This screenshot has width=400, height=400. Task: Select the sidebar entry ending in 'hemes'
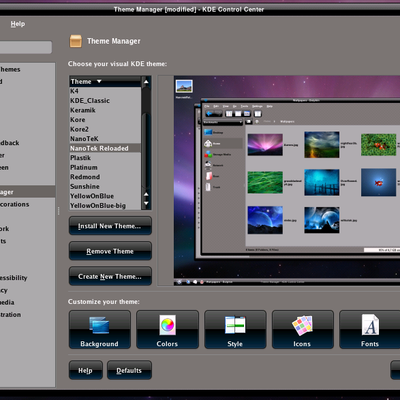click(27, 69)
